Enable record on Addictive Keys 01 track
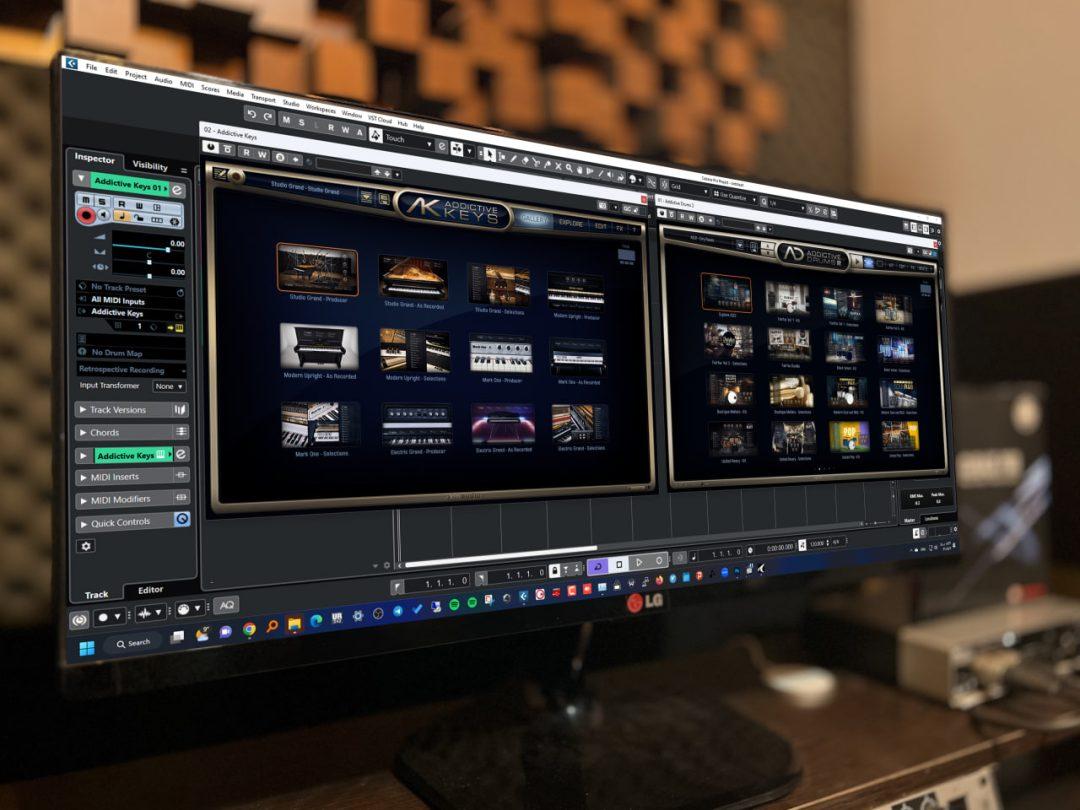 pyautogui.click(x=86, y=216)
